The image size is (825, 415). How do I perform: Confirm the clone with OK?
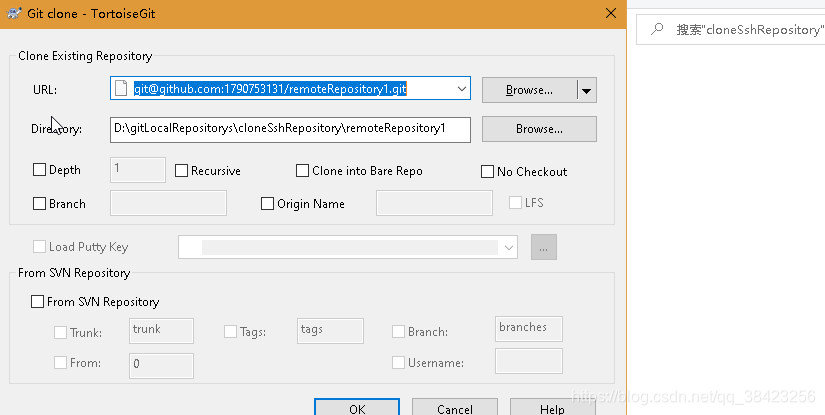(357, 407)
